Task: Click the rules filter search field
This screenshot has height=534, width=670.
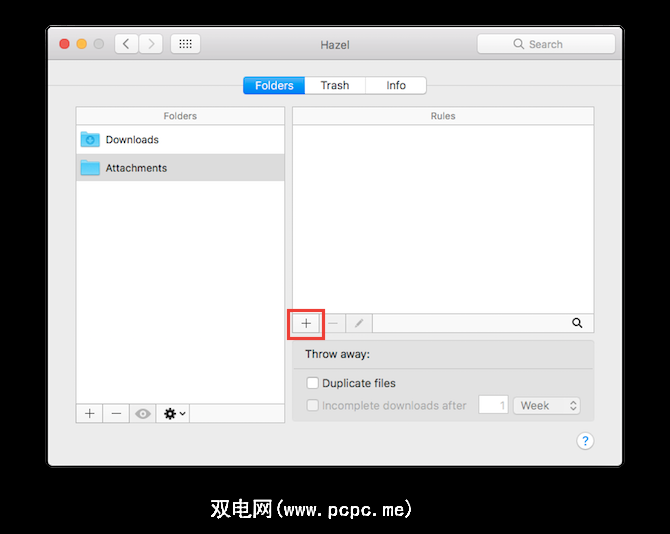Action: [483, 323]
